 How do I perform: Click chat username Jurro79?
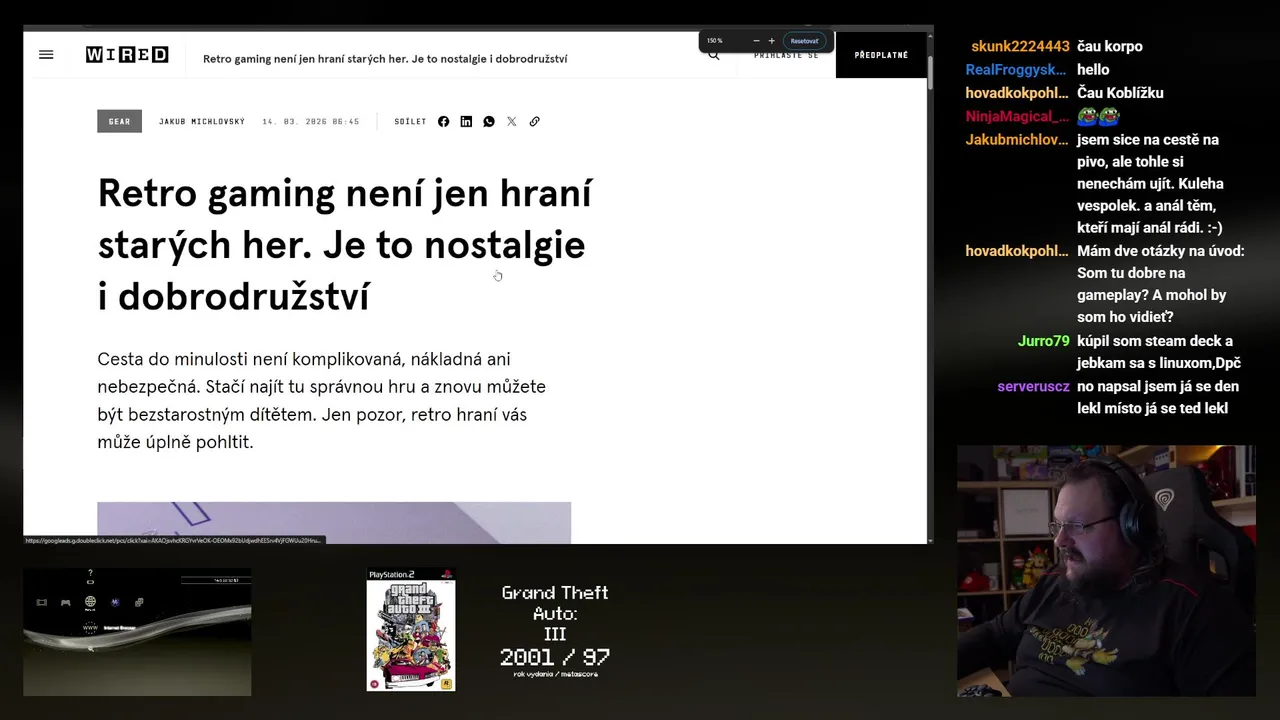coord(1044,341)
